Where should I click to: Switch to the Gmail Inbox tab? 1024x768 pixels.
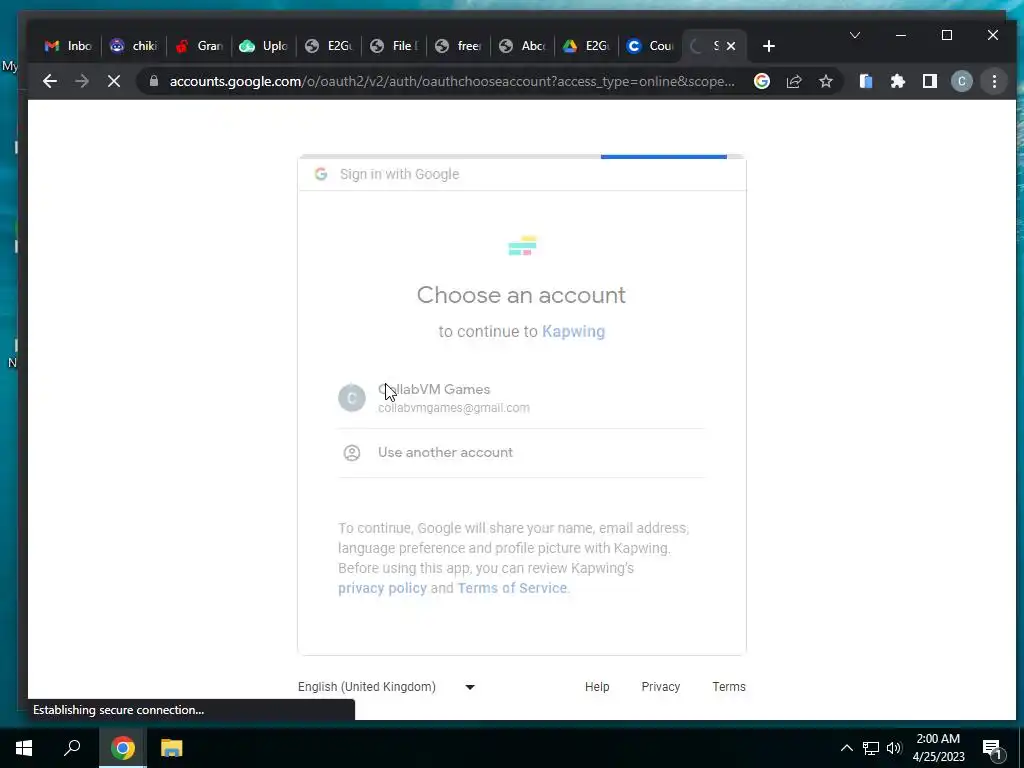click(68, 46)
